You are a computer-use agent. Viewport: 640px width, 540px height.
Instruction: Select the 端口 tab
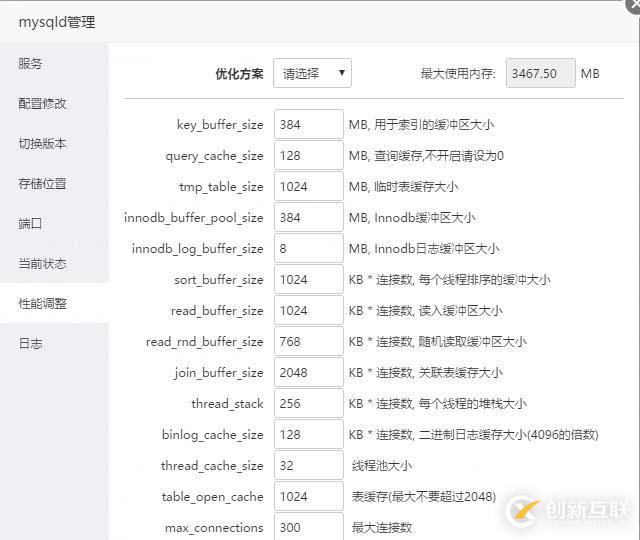click(54, 224)
